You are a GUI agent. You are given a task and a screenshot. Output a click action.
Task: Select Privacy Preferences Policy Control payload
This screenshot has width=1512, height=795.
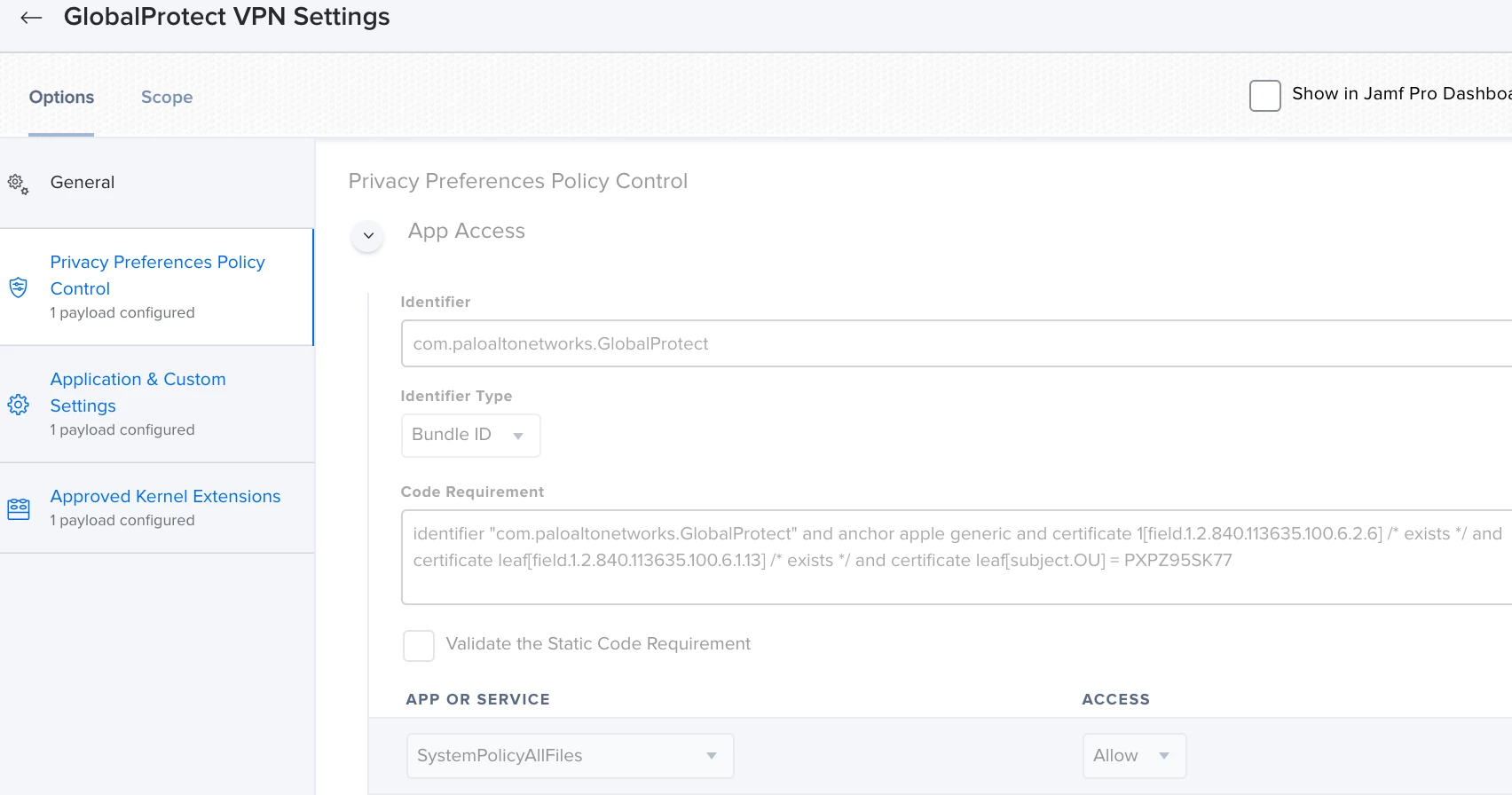click(x=157, y=287)
